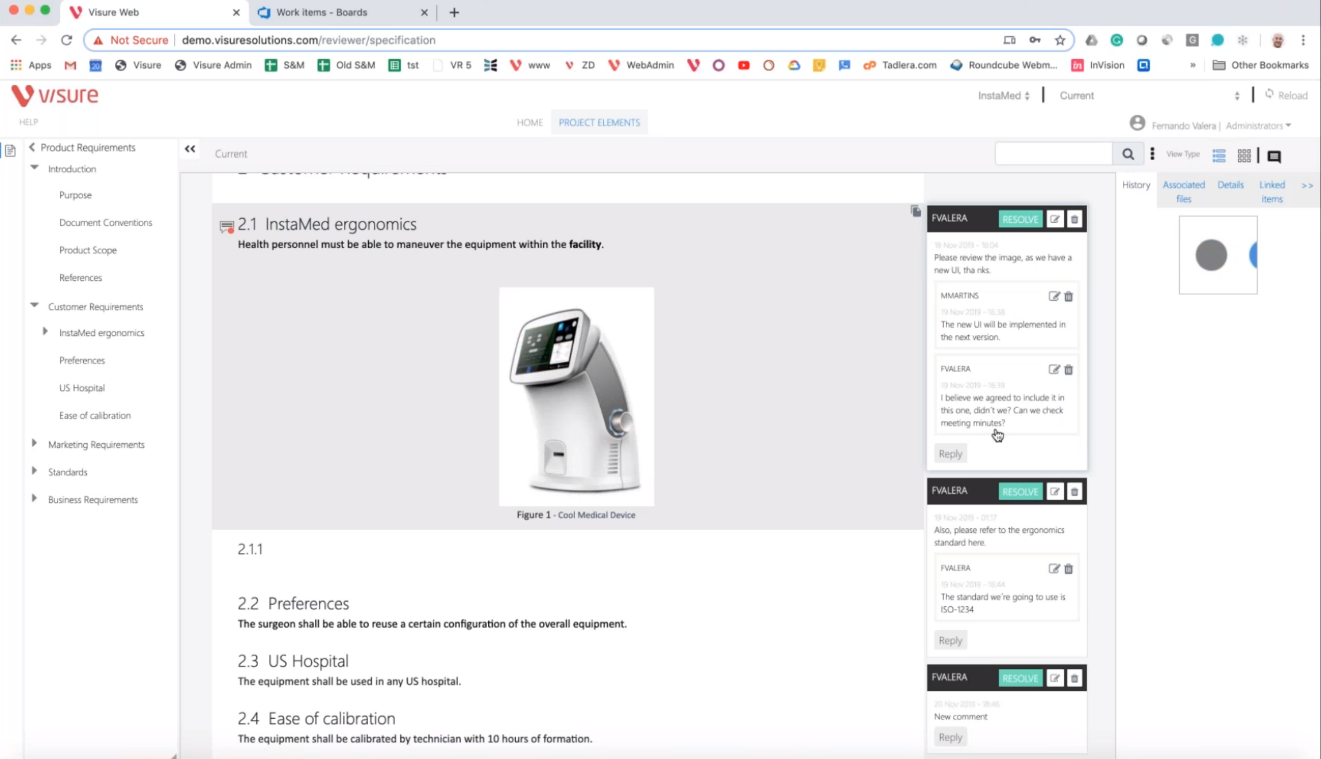
Task: Open the InstaMed project dropdown
Action: pyautogui.click(x=1004, y=96)
